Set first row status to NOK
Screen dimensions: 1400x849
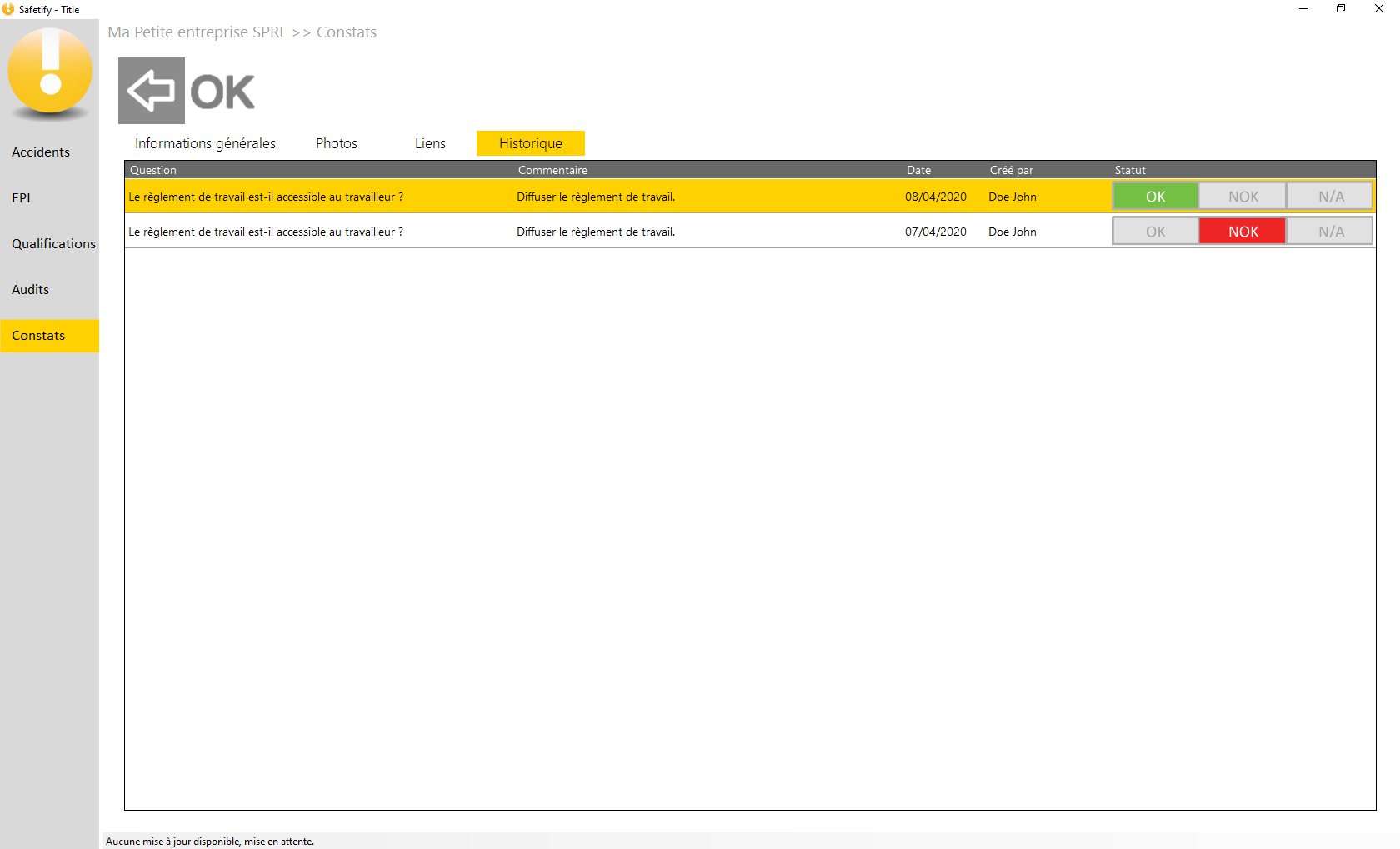(1242, 197)
